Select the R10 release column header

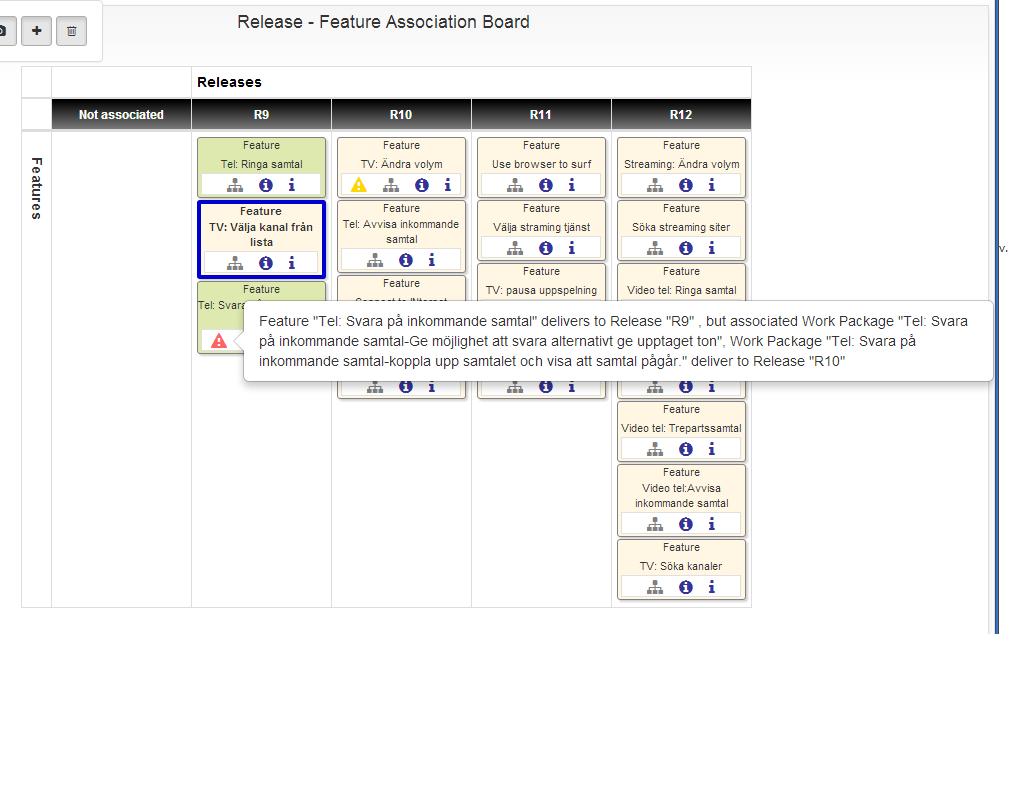click(x=401, y=114)
